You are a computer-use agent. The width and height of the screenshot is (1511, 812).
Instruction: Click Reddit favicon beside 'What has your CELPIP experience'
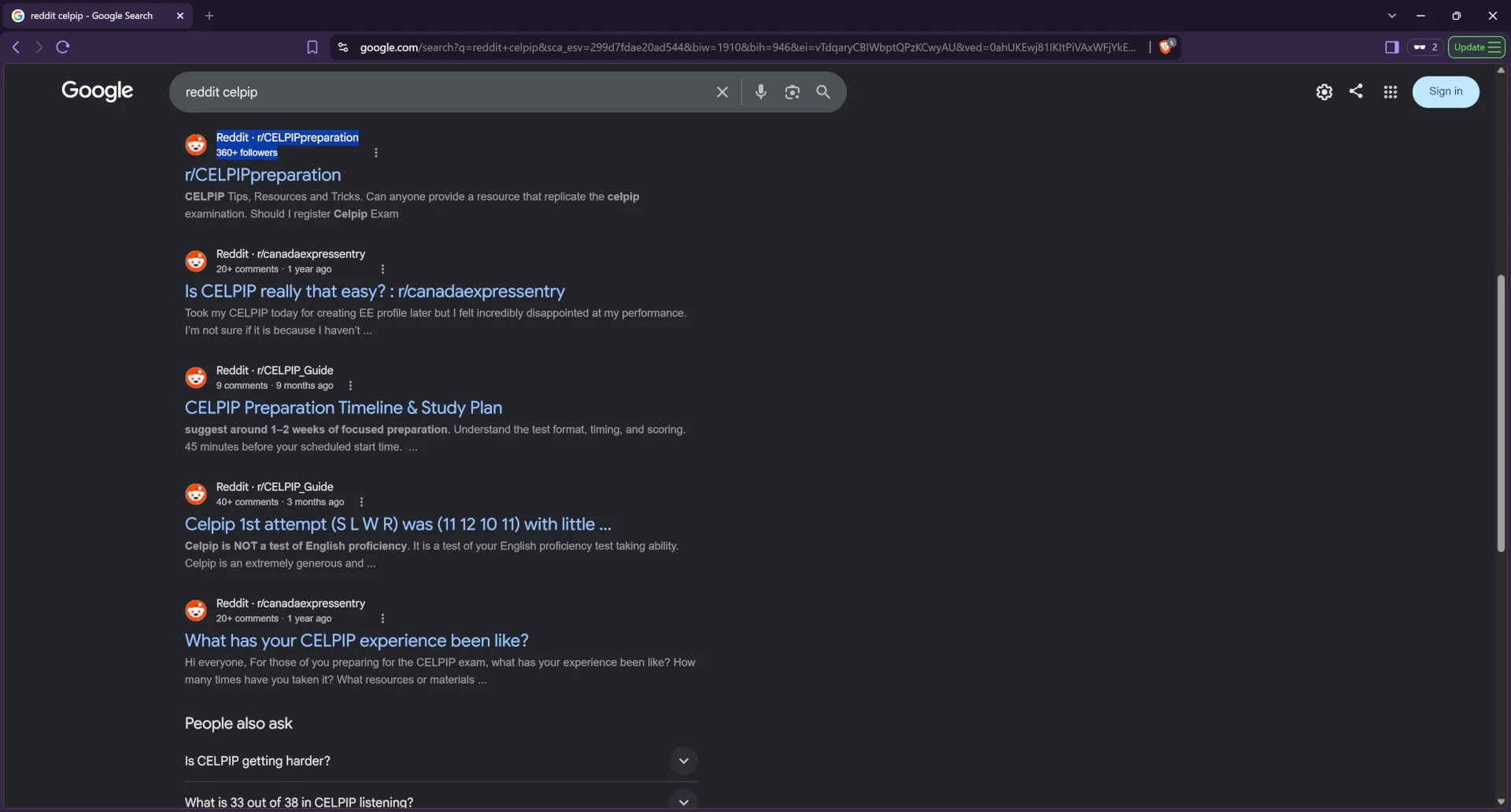(x=196, y=611)
